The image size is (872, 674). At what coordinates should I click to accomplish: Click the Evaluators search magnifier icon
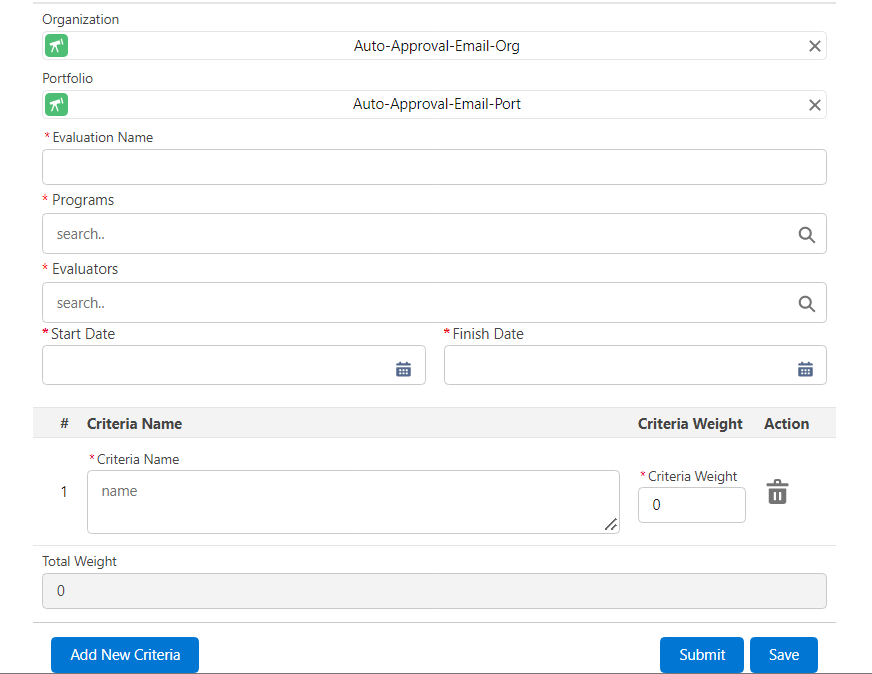[x=806, y=304]
